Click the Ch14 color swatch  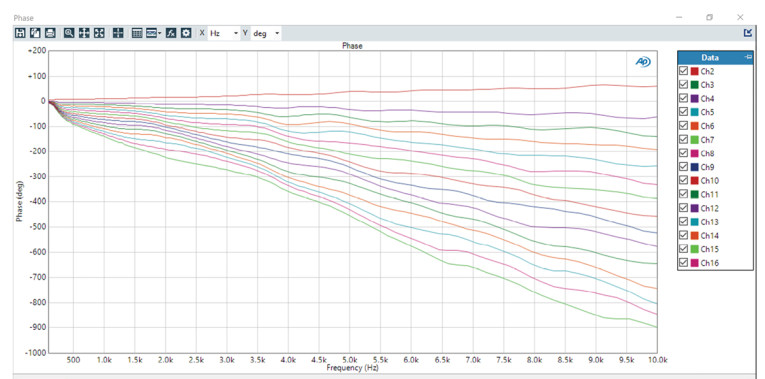(x=695, y=235)
